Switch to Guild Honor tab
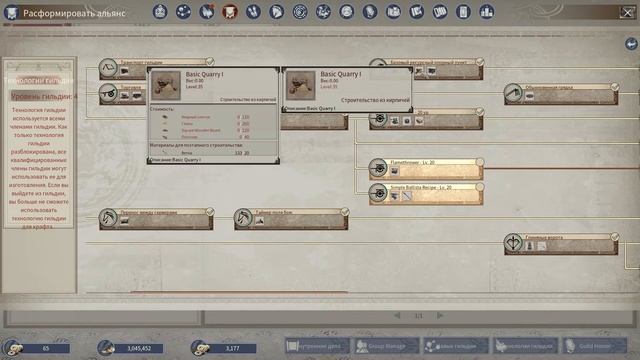Viewport: 640px width, 360px height. click(595, 346)
